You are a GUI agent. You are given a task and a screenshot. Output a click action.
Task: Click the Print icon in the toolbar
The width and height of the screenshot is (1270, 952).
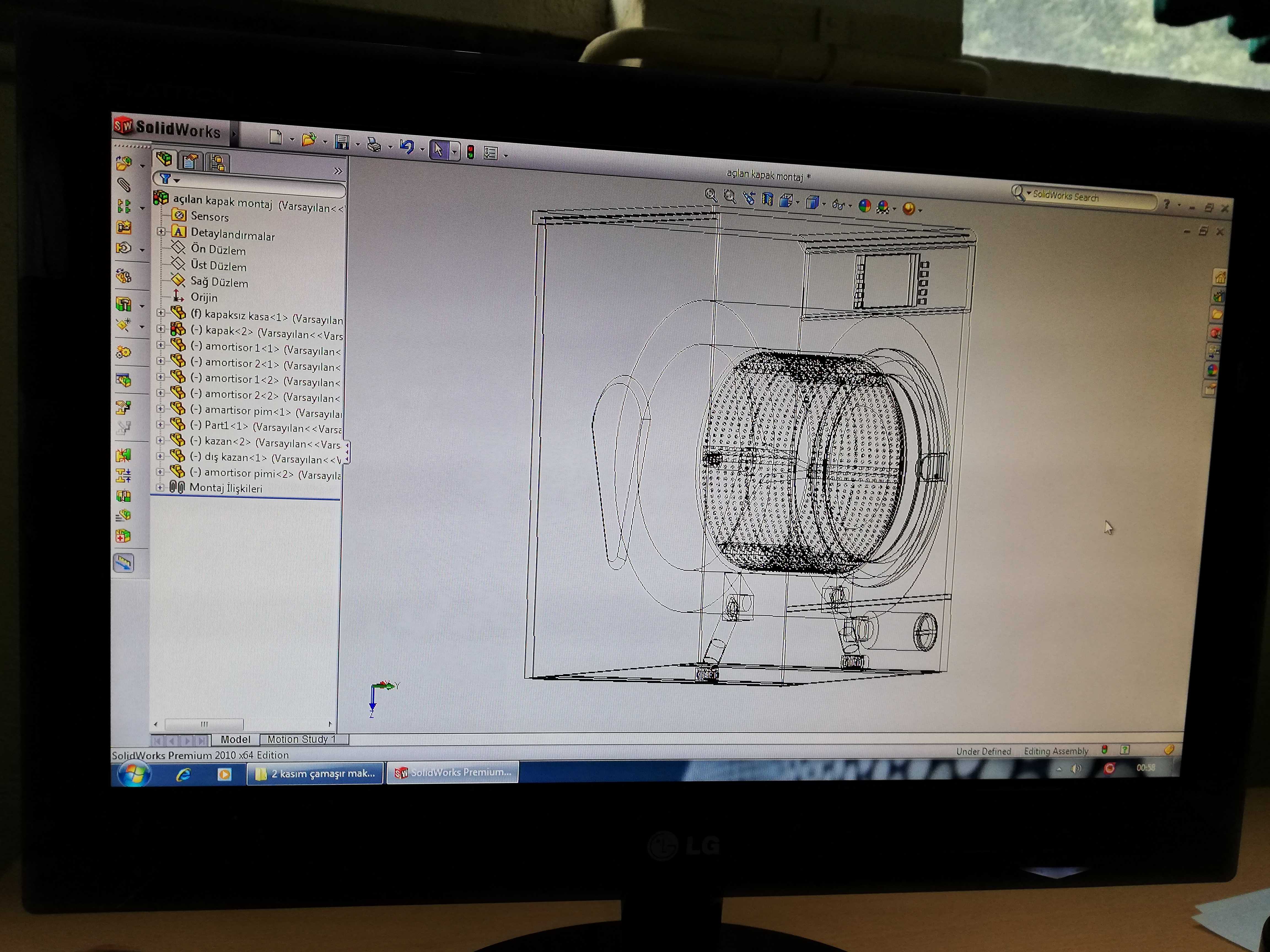pos(374,144)
